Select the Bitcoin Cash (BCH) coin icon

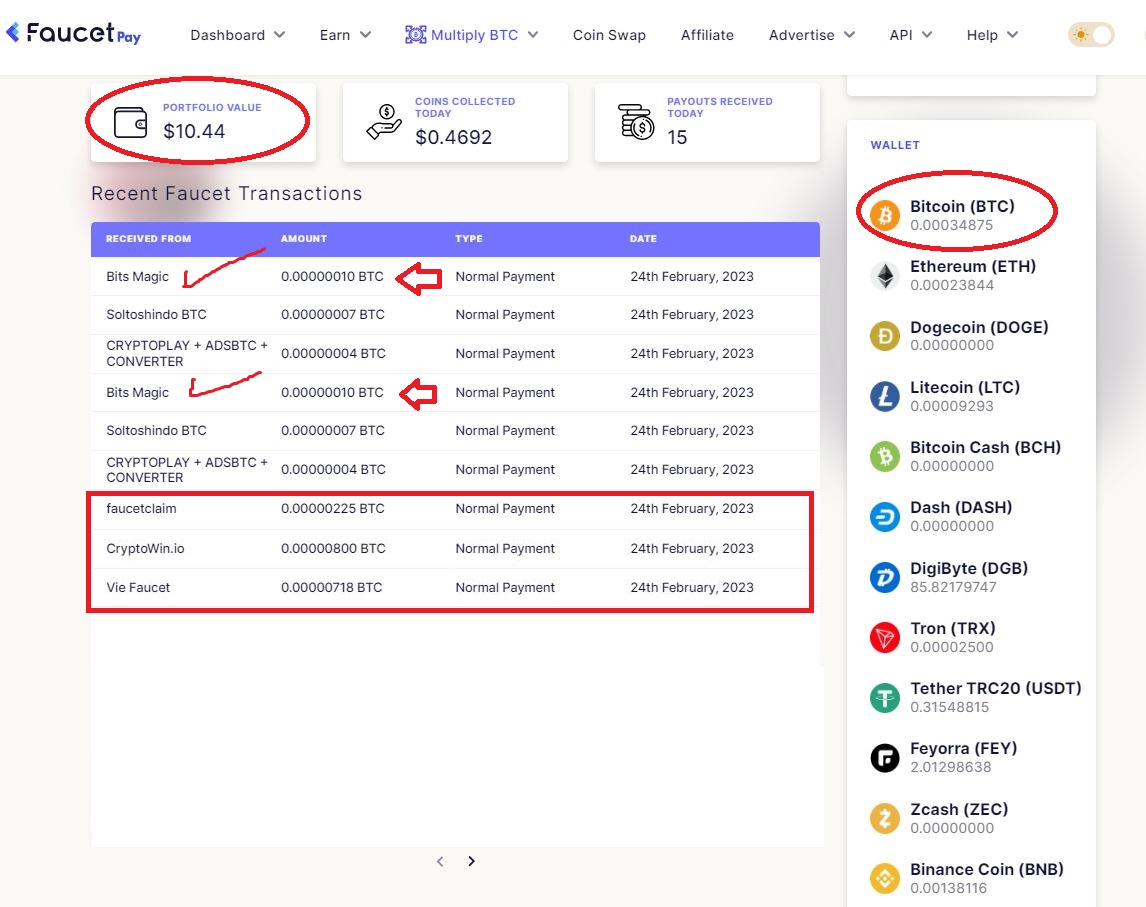pos(884,456)
